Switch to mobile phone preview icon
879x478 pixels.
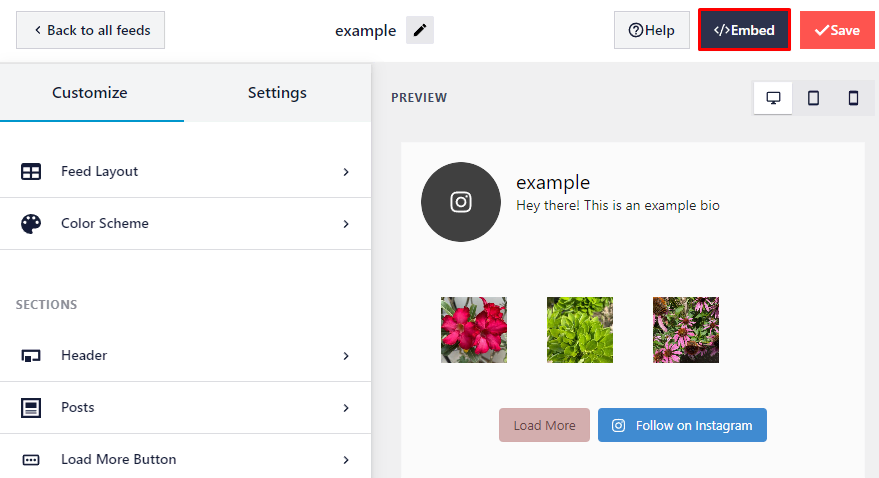[853, 98]
